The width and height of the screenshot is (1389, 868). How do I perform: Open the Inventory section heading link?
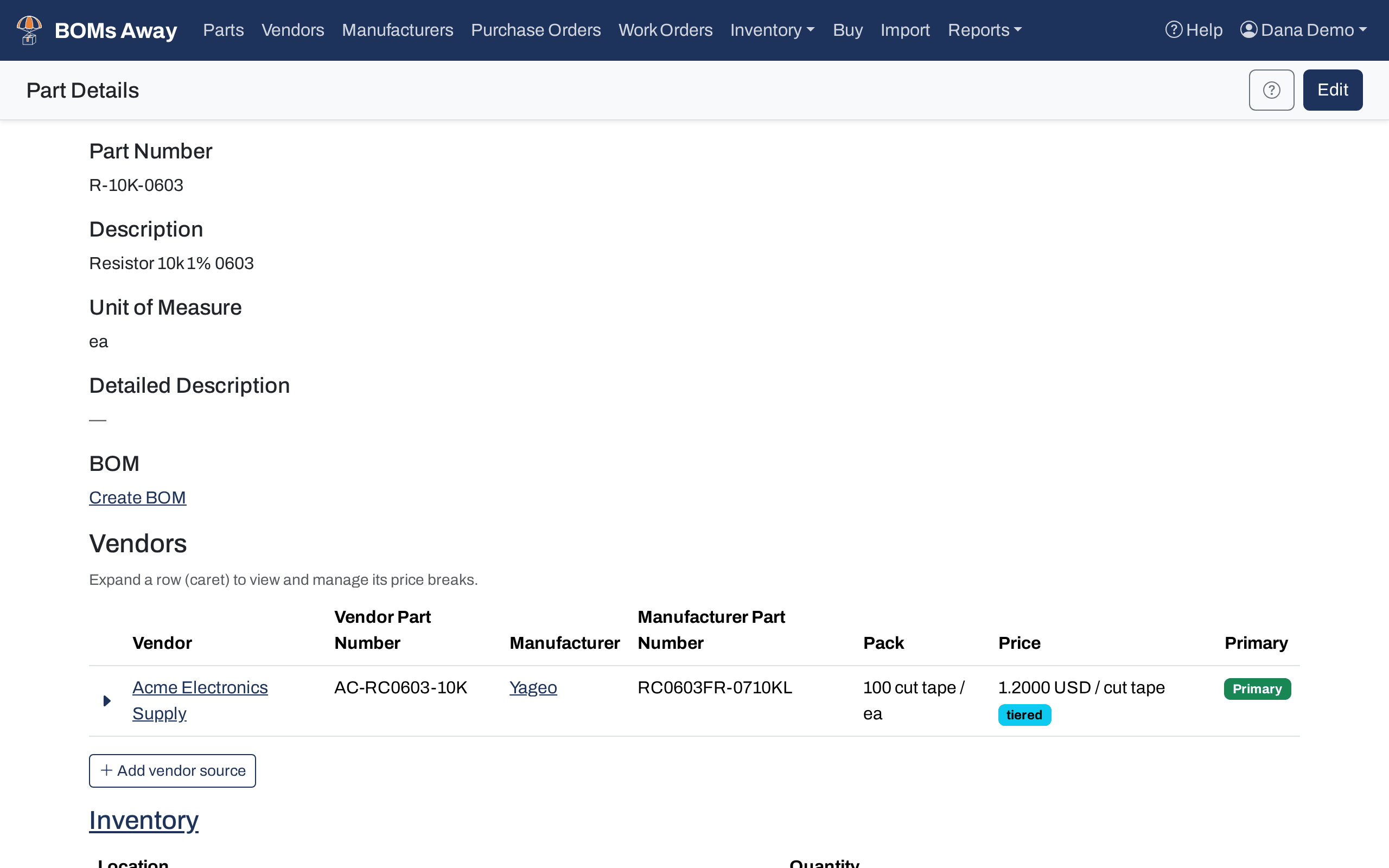(143, 820)
